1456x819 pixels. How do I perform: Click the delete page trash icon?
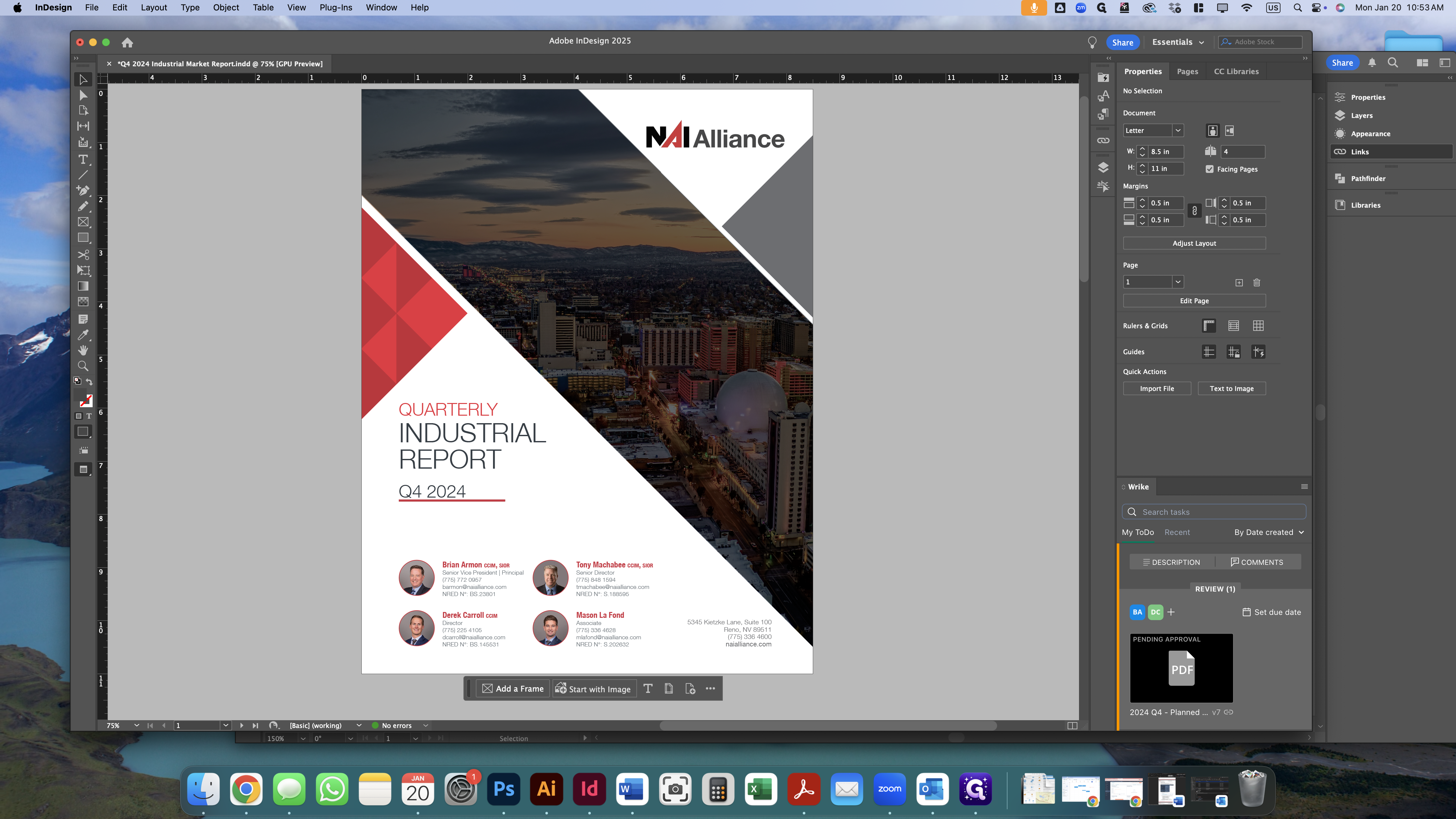click(x=1256, y=283)
